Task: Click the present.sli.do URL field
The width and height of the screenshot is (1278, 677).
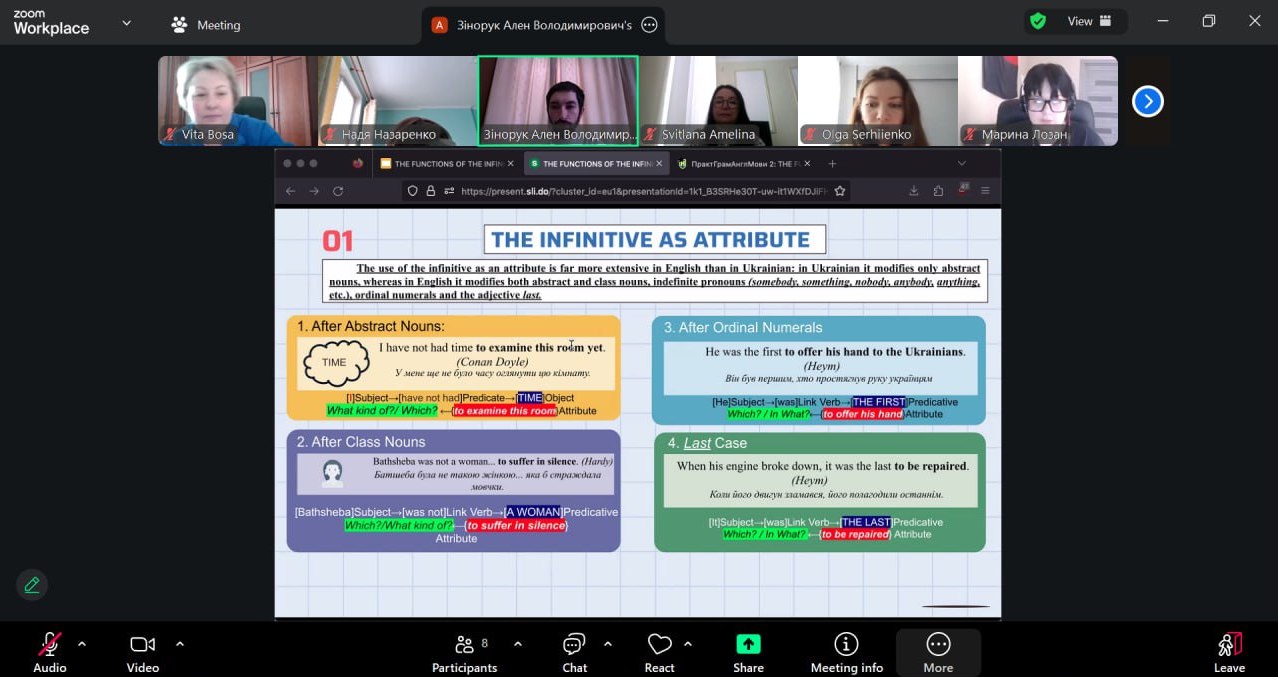Action: point(643,191)
